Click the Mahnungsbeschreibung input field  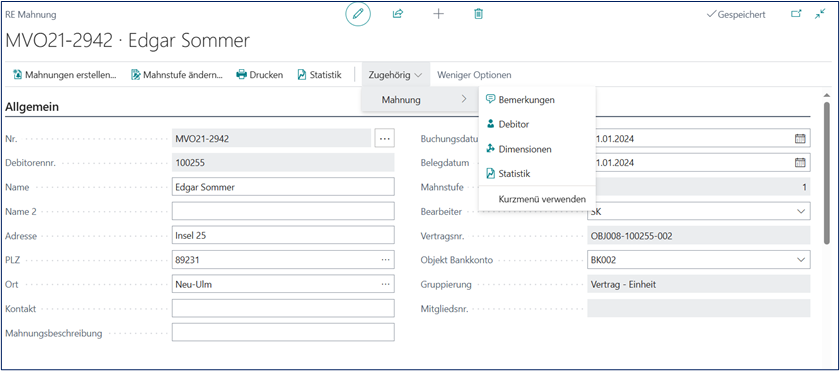(283, 332)
